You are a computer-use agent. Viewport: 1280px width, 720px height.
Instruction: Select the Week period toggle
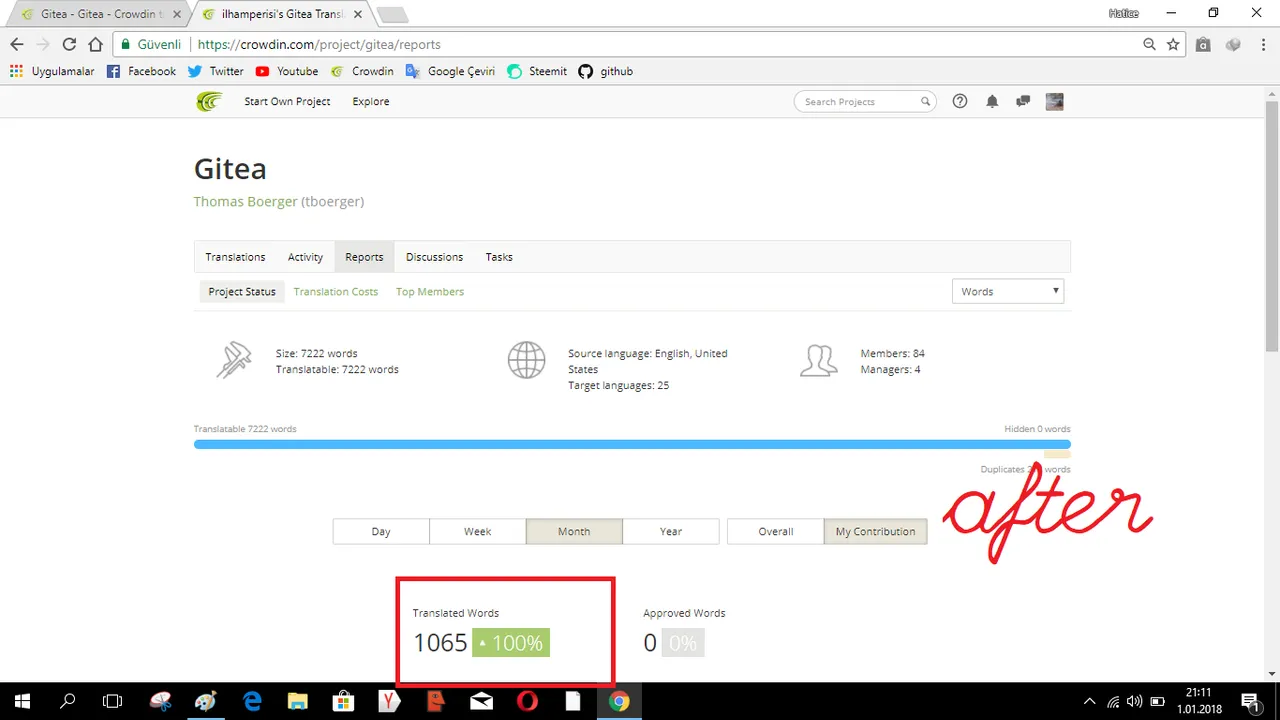tap(477, 531)
